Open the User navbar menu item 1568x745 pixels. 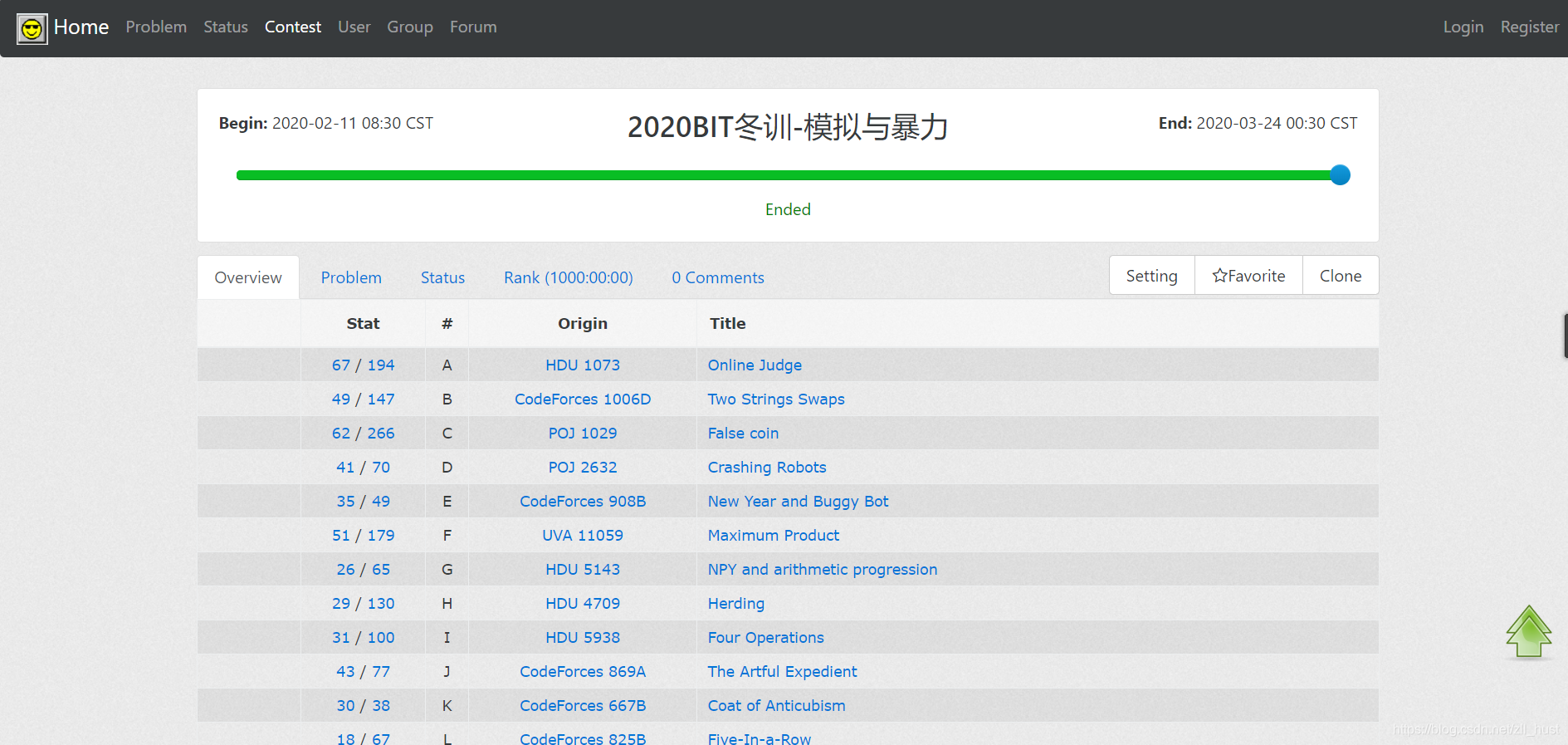coord(354,27)
